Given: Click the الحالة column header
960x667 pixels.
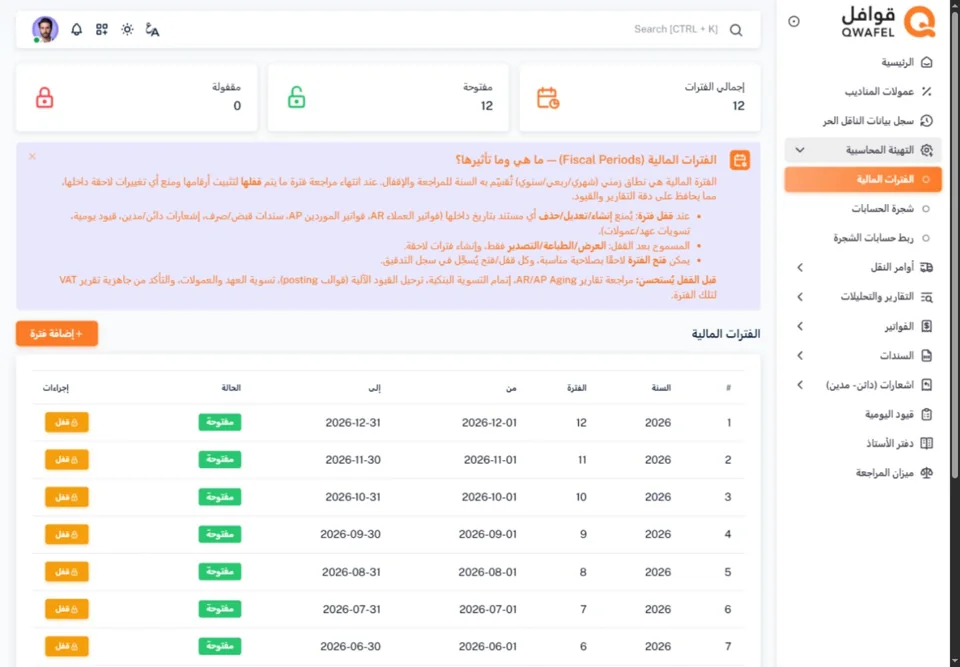Looking at the screenshot, I should [x=231, y=388].
